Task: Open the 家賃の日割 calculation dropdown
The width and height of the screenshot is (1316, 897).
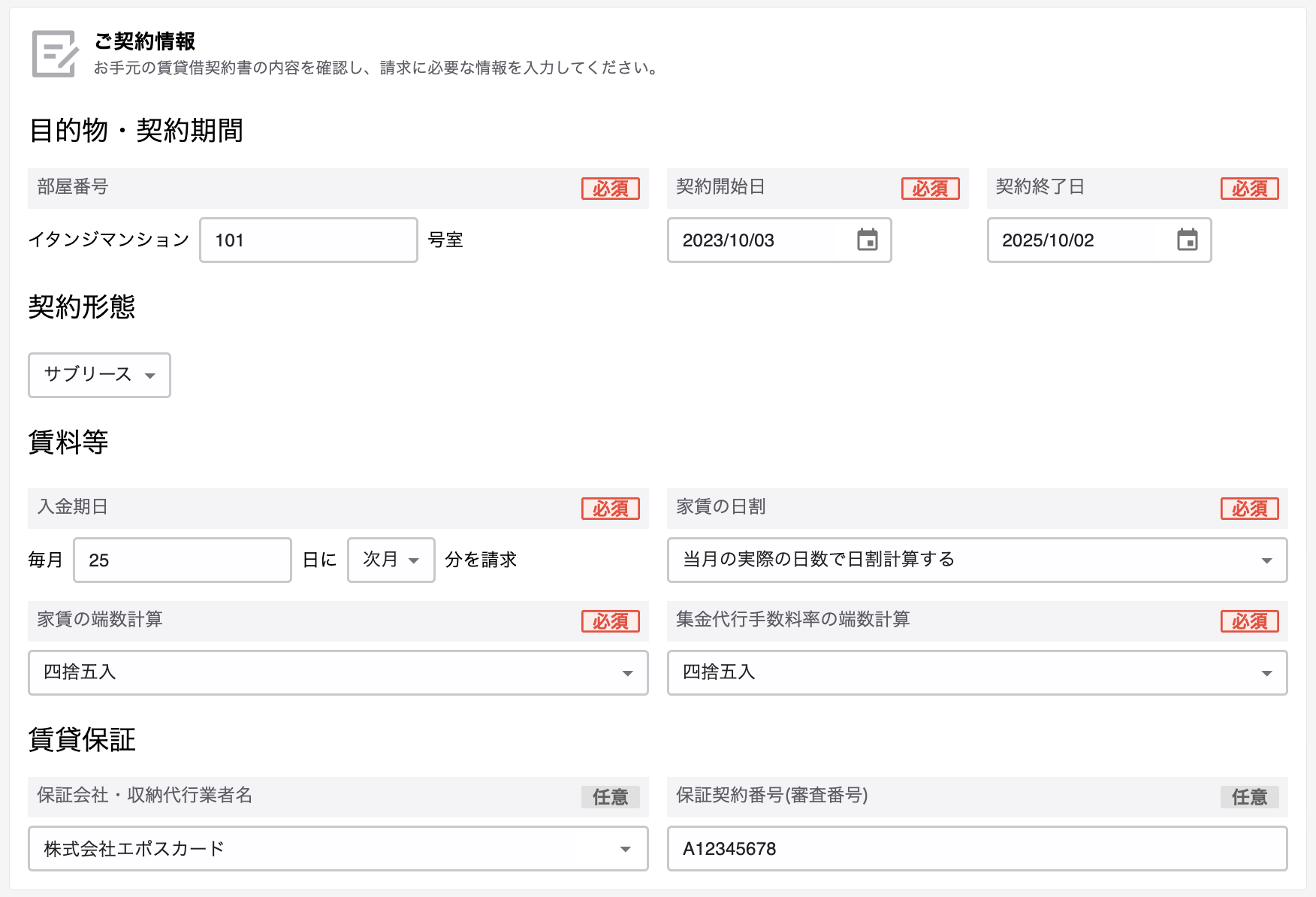Action: (x=977, y=560)
